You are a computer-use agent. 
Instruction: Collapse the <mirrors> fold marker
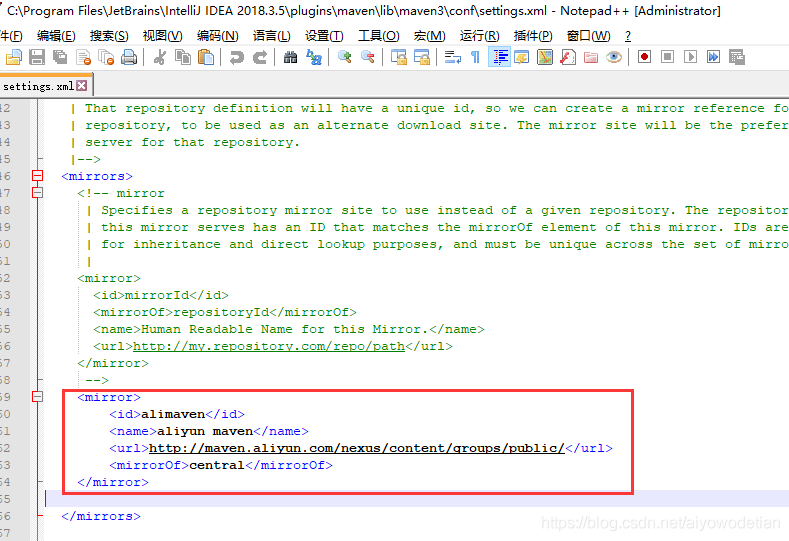pos(37,176)
